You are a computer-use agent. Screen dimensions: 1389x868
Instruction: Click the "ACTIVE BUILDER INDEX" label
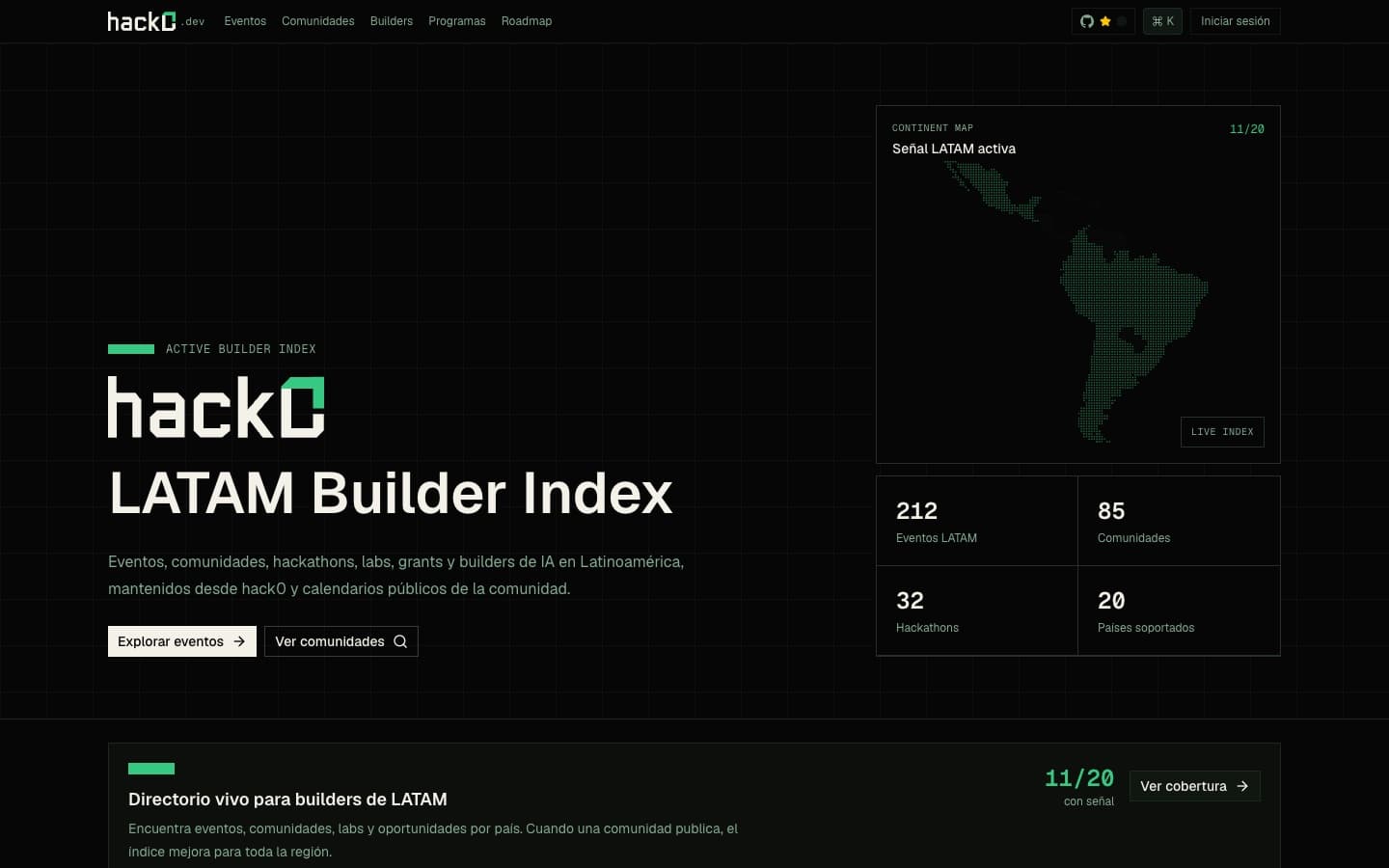(241, 349)
